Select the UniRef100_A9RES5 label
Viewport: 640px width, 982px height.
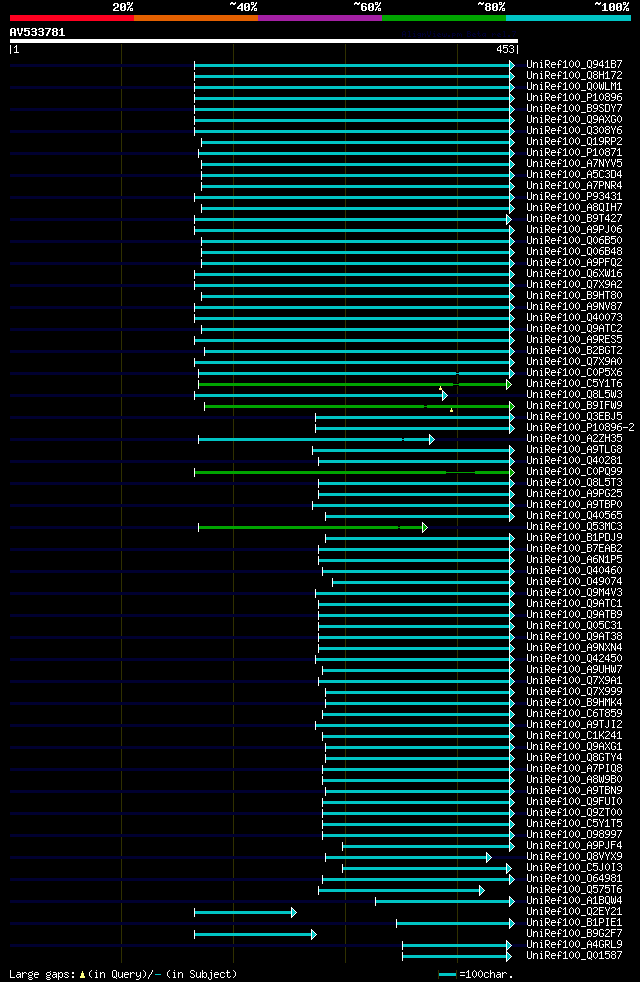coord(574,339)
